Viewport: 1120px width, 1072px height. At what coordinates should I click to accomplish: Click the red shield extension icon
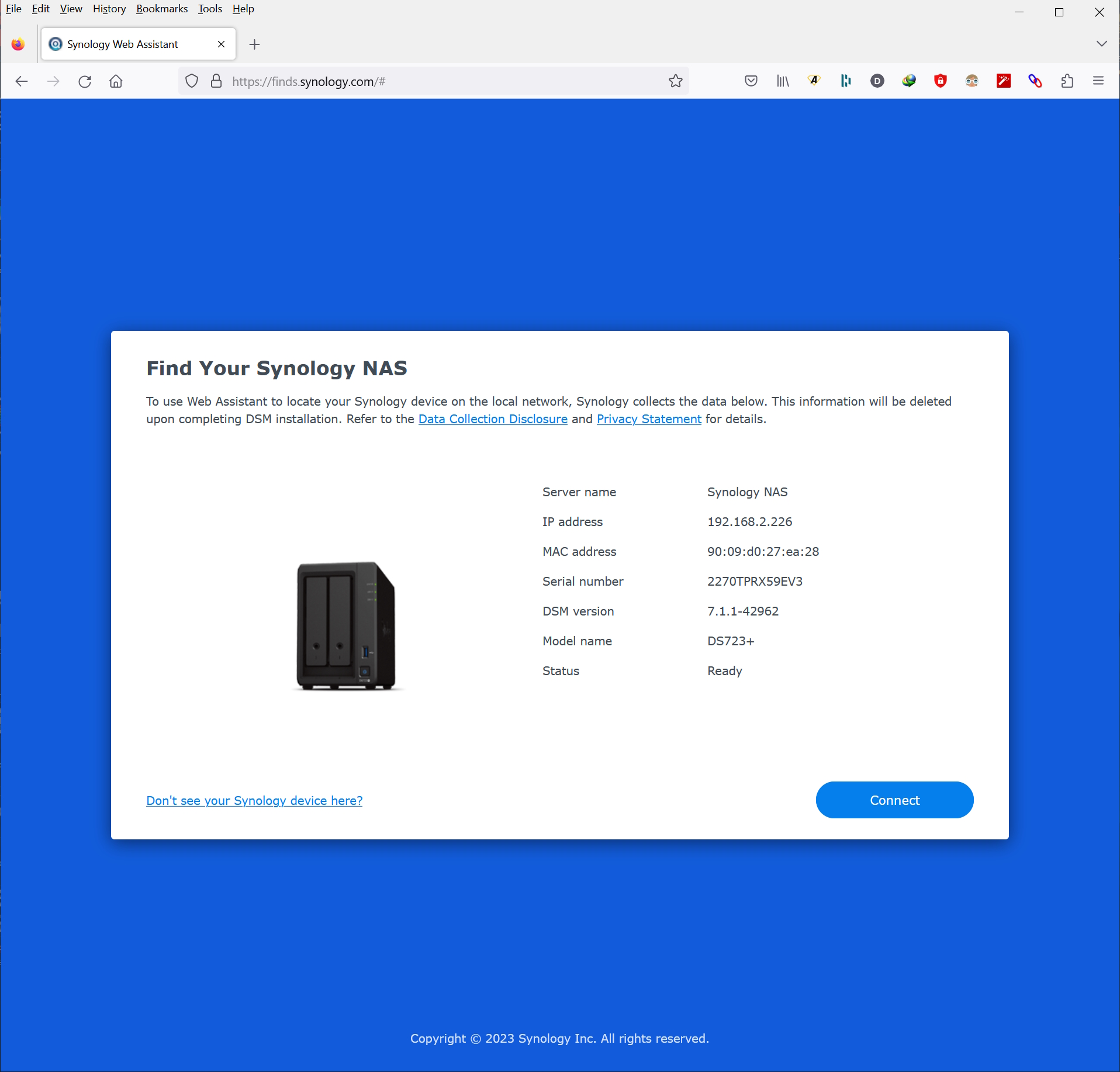coord(941,81)
